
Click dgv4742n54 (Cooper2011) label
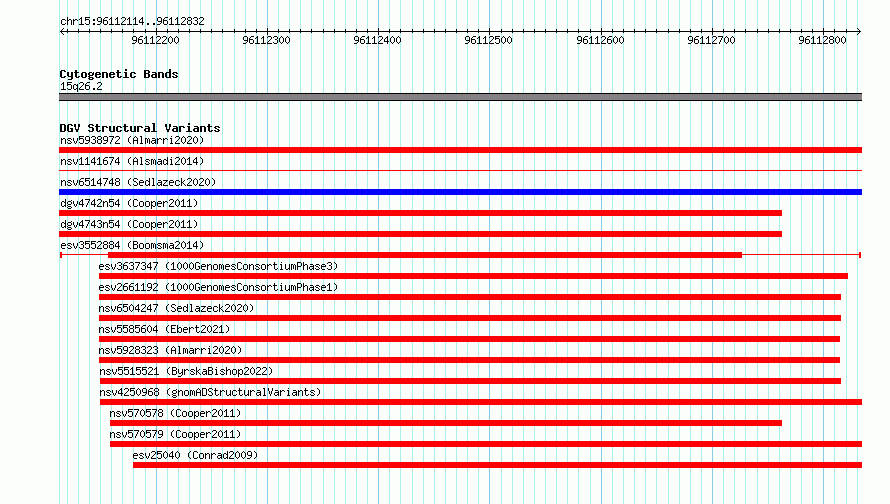point(129,203)
